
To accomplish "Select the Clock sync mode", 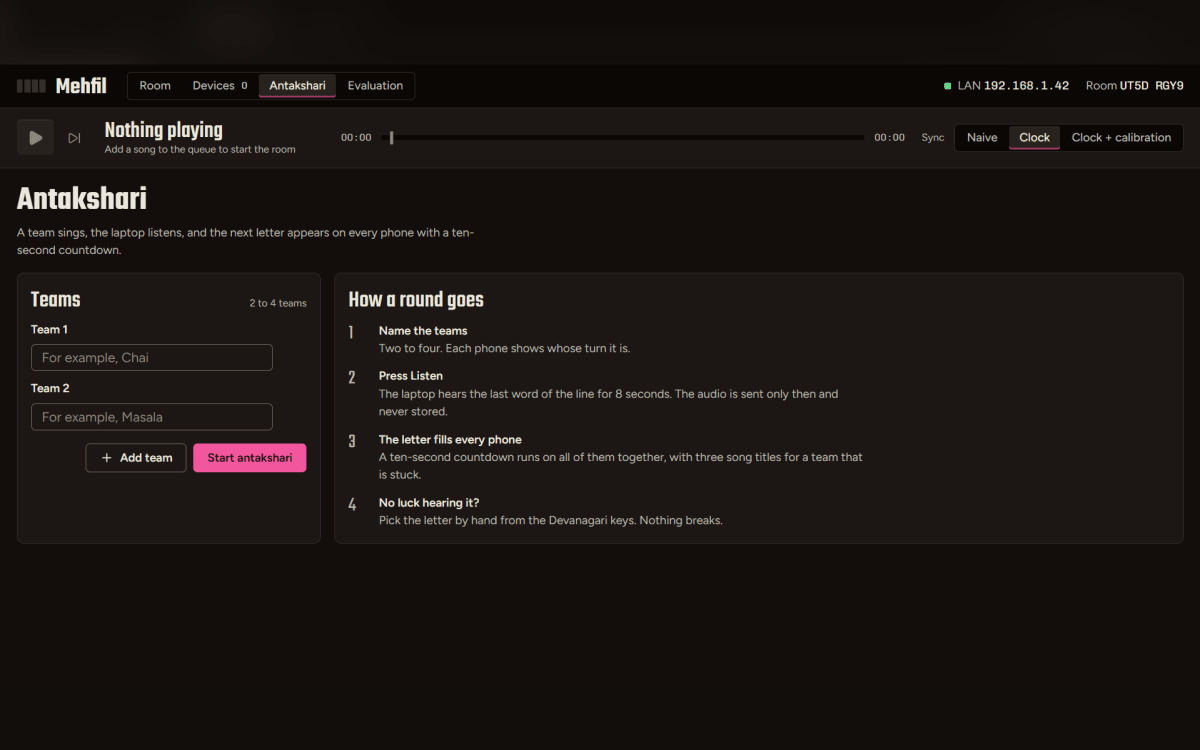I will click(x=1034, y=138).
